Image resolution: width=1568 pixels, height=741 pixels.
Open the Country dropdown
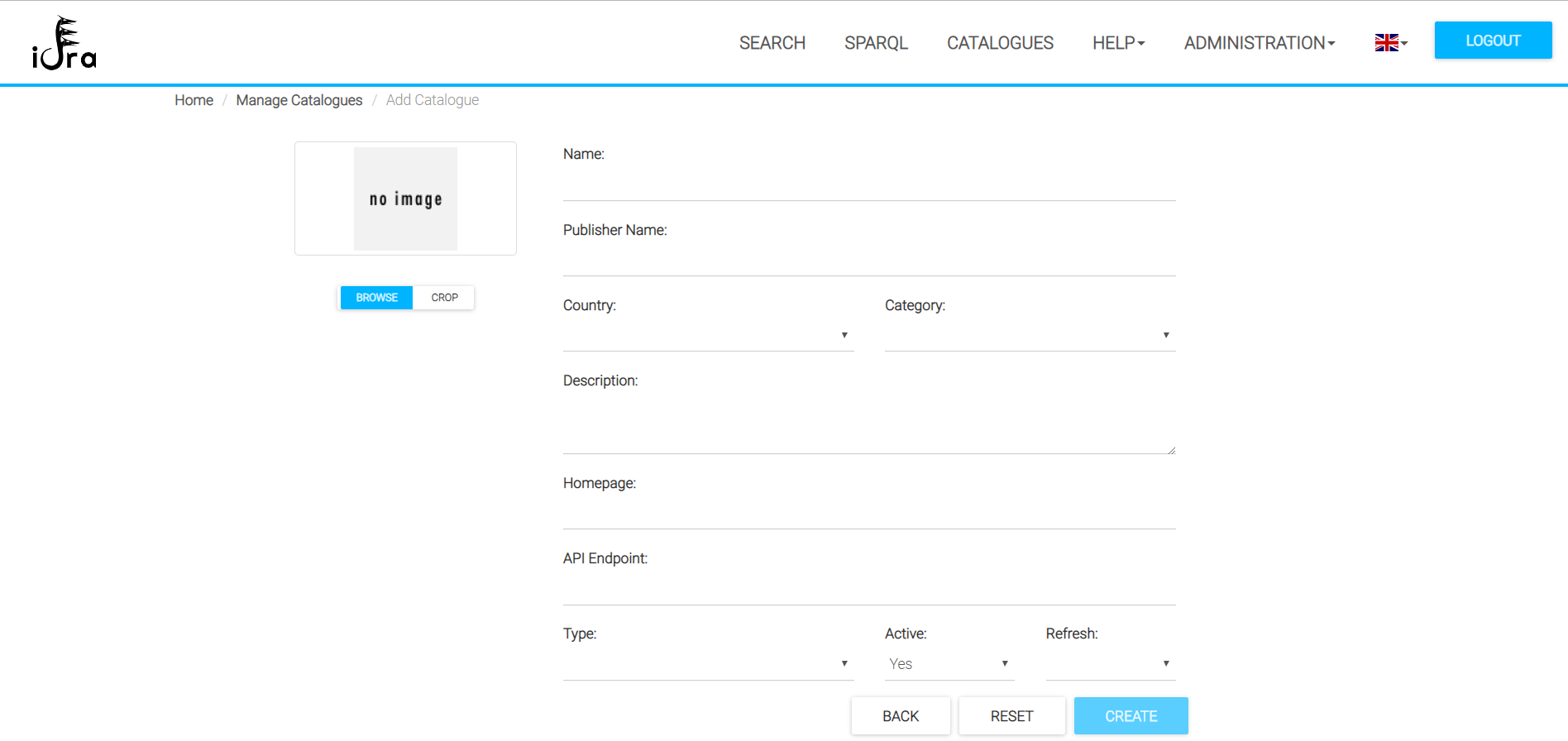tap(708, 336)
